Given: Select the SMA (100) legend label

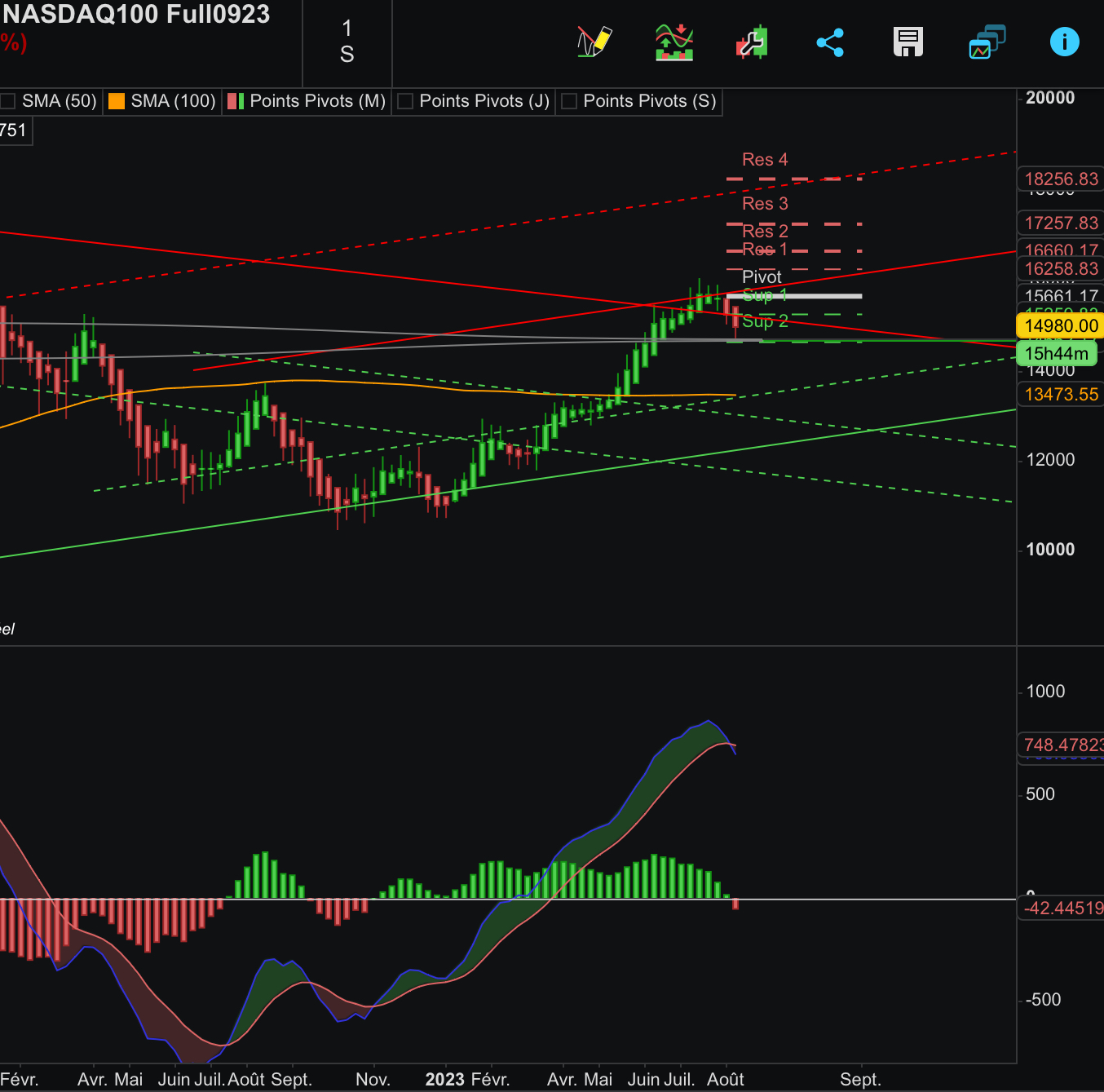Looking at the screenshot, I should click(x=174, y=101).
